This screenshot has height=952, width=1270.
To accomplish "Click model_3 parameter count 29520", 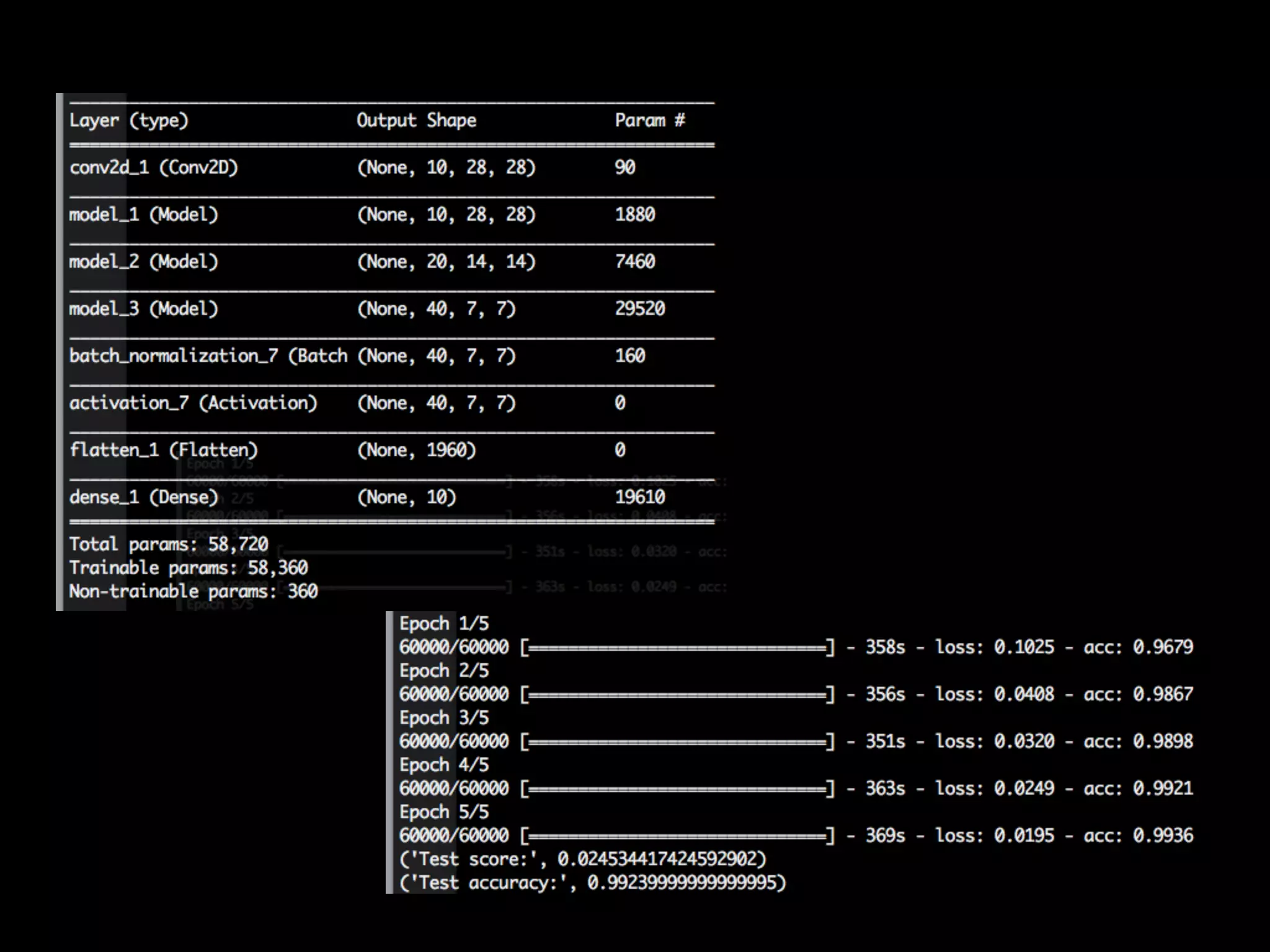I will [x=639, y=309].
